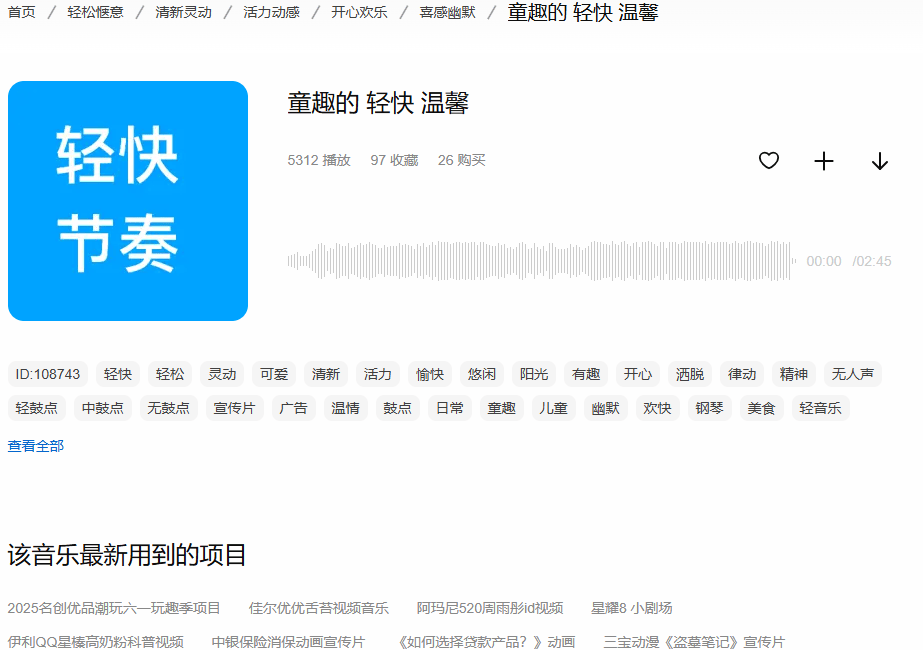Select the 无人声 tag
Screen dimensions: 923x650
(853, 374)
